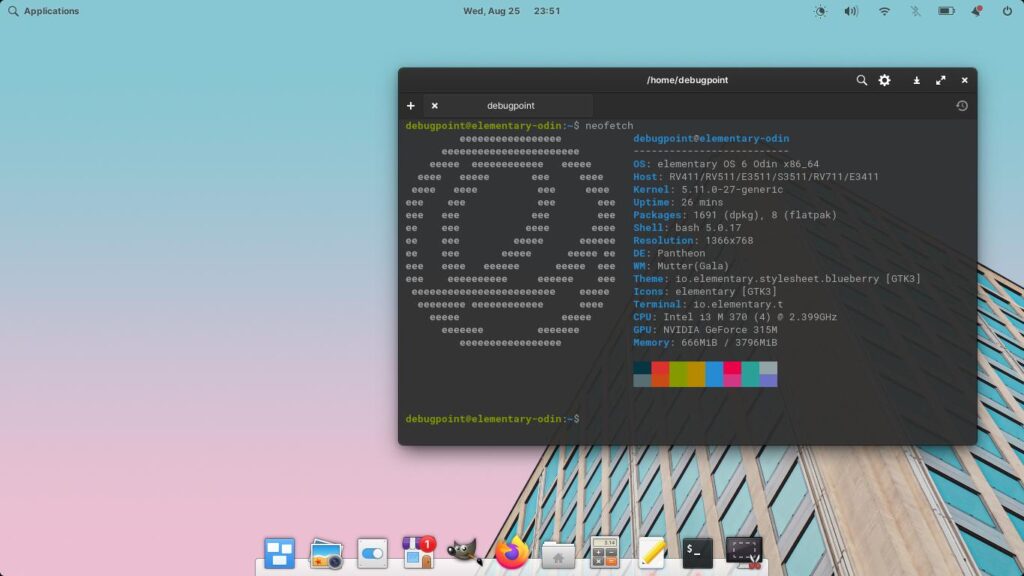This screenshot has width=1024, height=576.
Task: Open the Applications menu
Action: (40, 11)
